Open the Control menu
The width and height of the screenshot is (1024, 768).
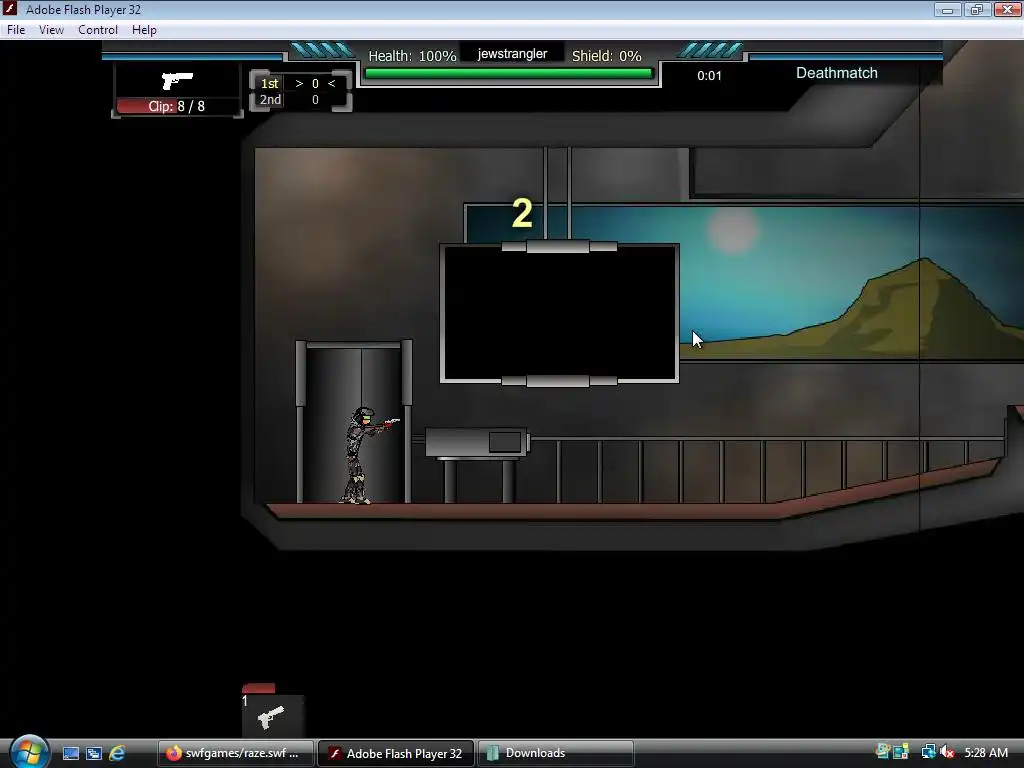[x=98, y=30]
